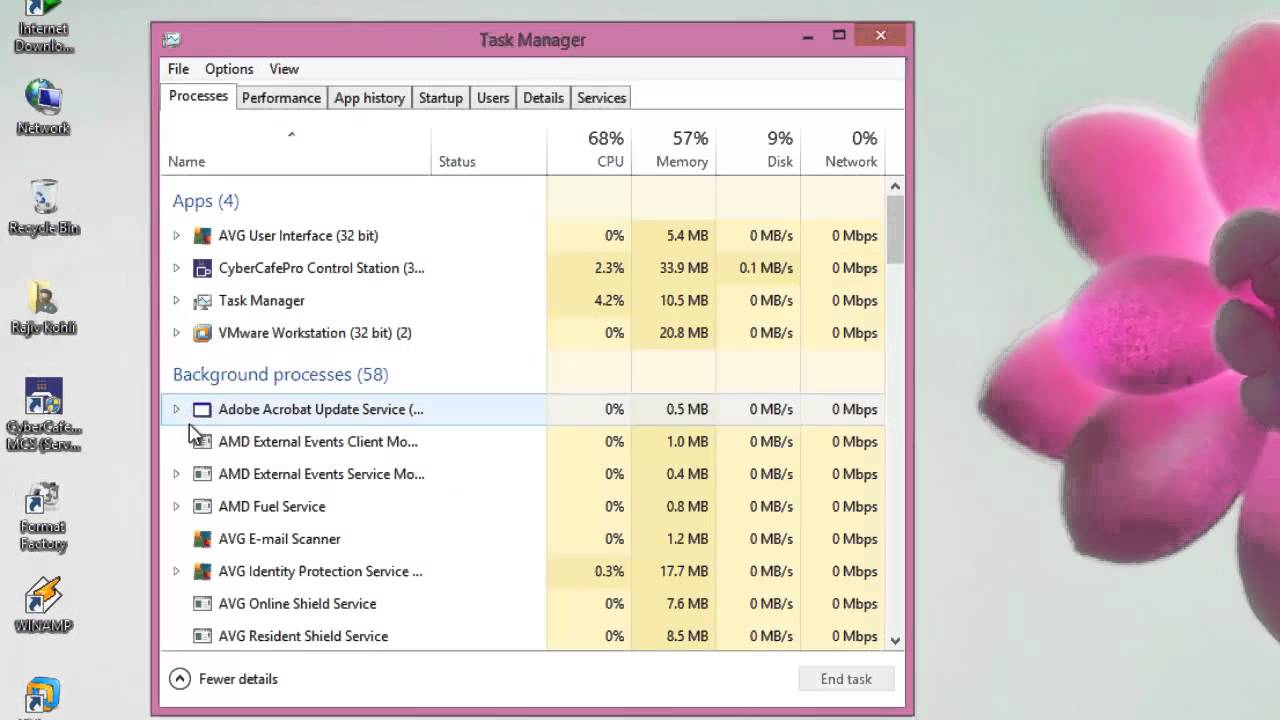Select the Rajiv Kohli folder icon

pos(43,307)
